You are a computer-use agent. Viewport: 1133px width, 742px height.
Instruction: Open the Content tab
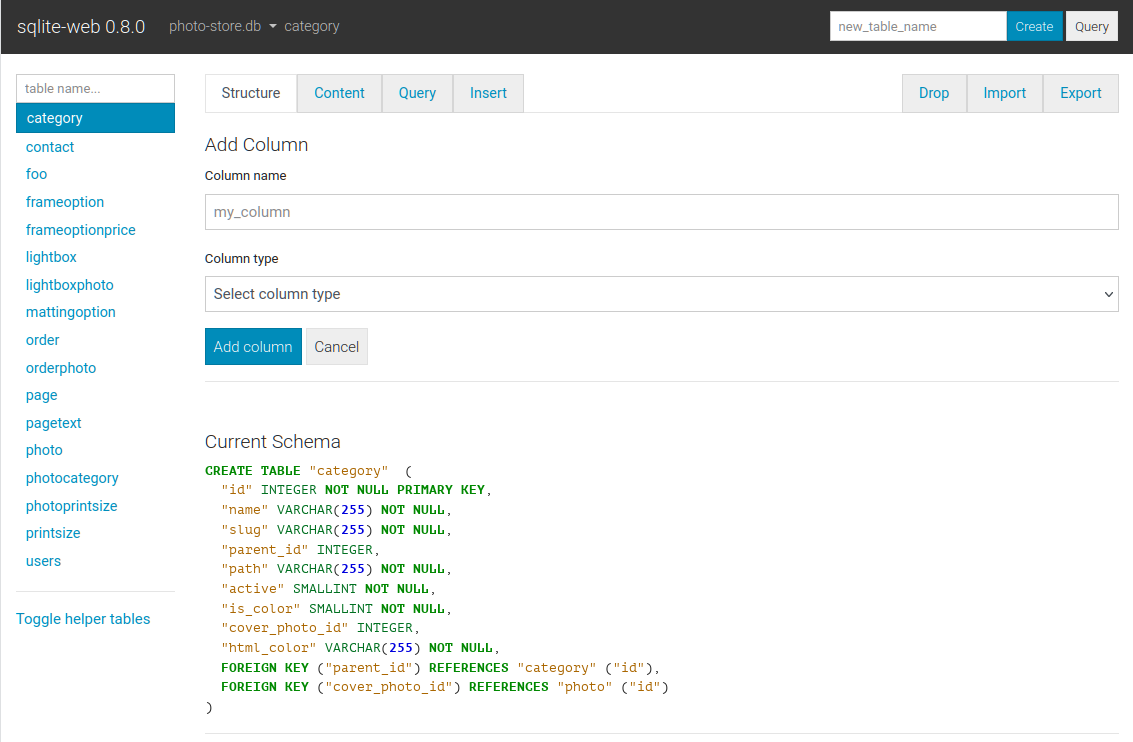pos(339,93)
